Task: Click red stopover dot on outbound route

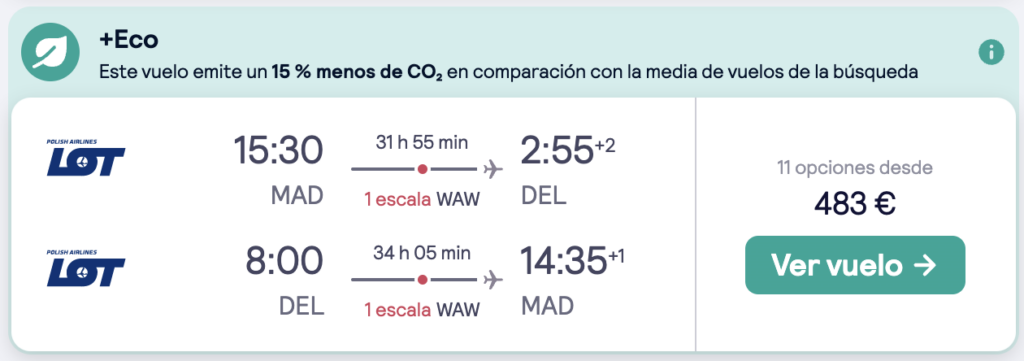Action: coord(423,170)
